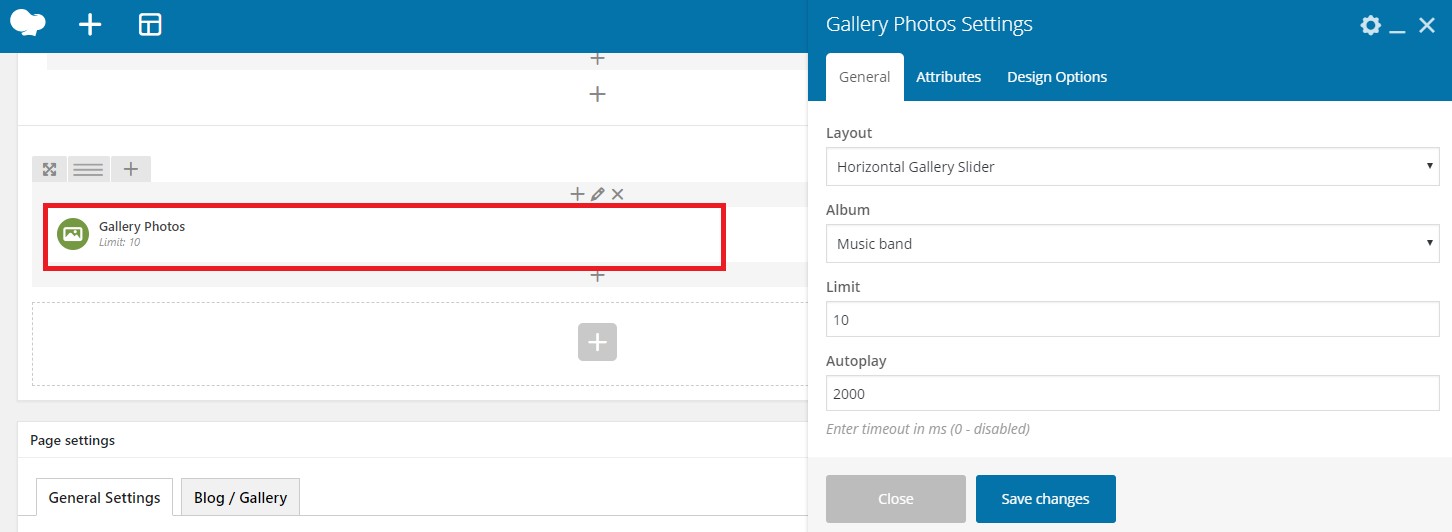This screenshot has height=532, width=1452.
Task: Click the WPBakery cloud logo icon
Action: click(x=27, y=23)
